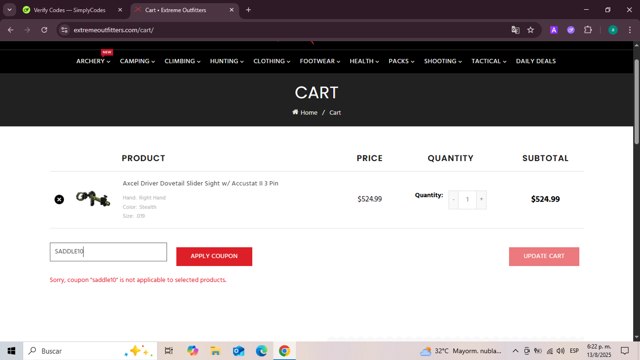Click Home breadcrumb link
Image resolution: width=640 pixels, height=360 pixels.
pyautogui.click(x=309, y=112)
